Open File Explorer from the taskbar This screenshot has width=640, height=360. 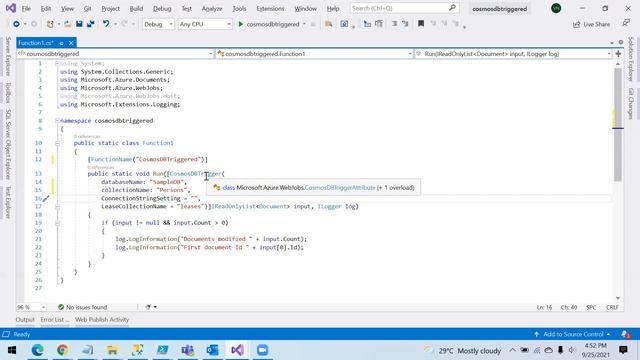coord(112,350)
